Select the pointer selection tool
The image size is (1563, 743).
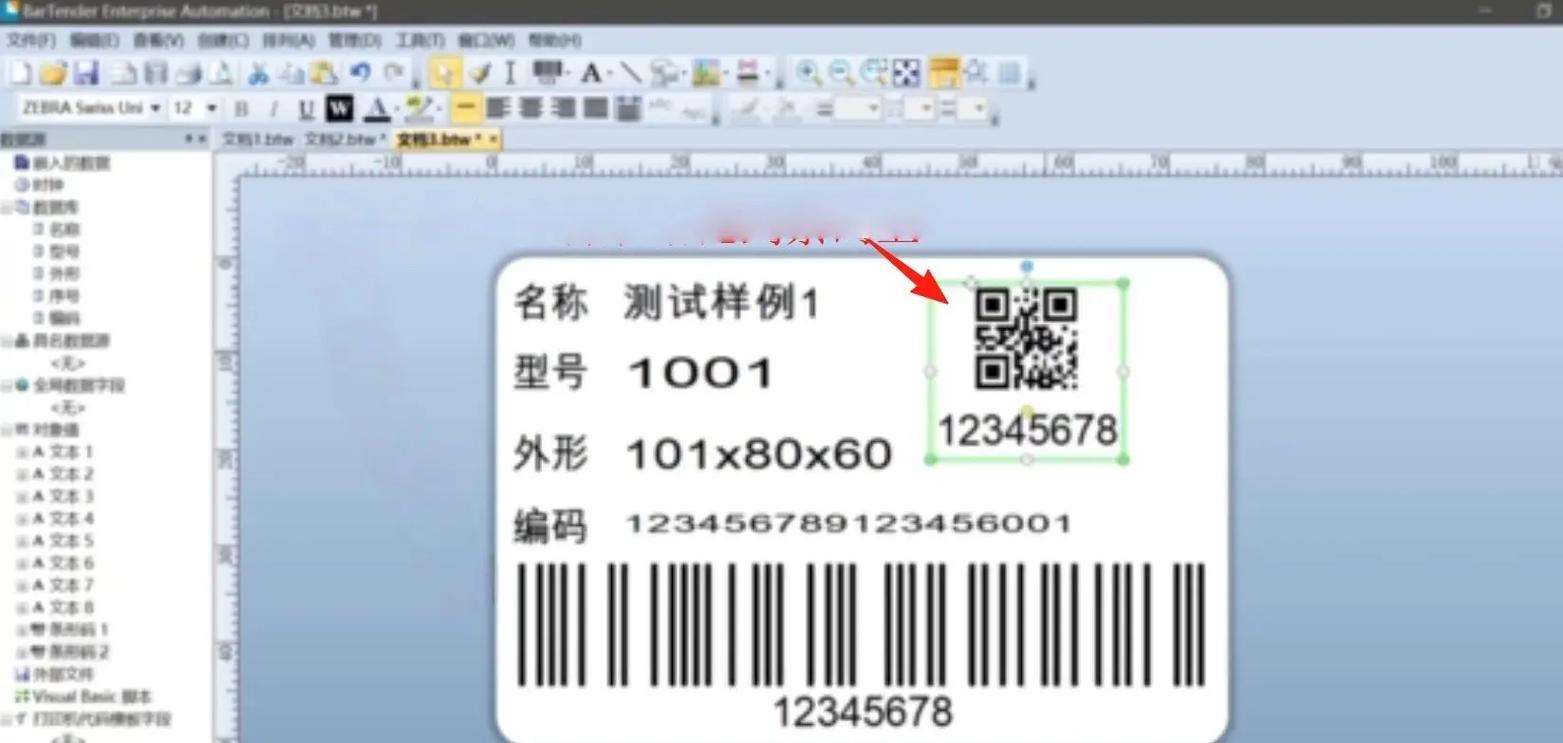443,73
